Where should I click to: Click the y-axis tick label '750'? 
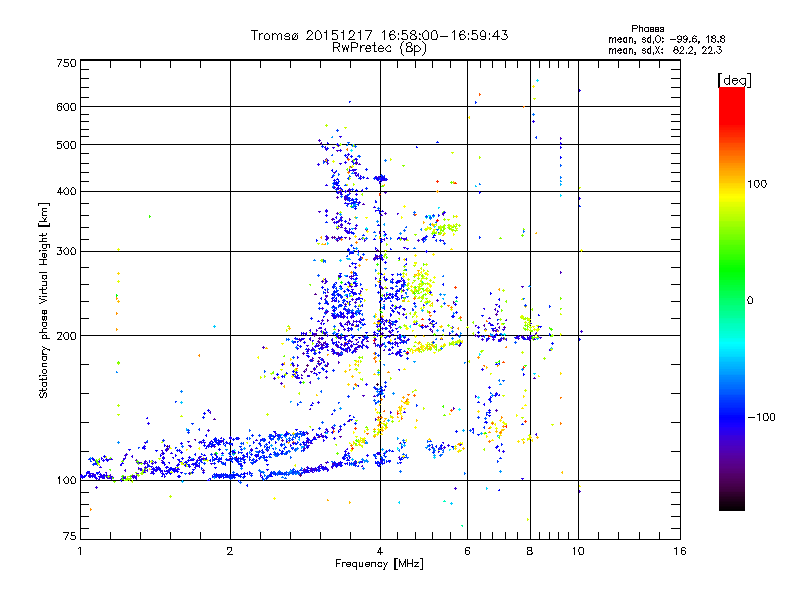(66, 63)
